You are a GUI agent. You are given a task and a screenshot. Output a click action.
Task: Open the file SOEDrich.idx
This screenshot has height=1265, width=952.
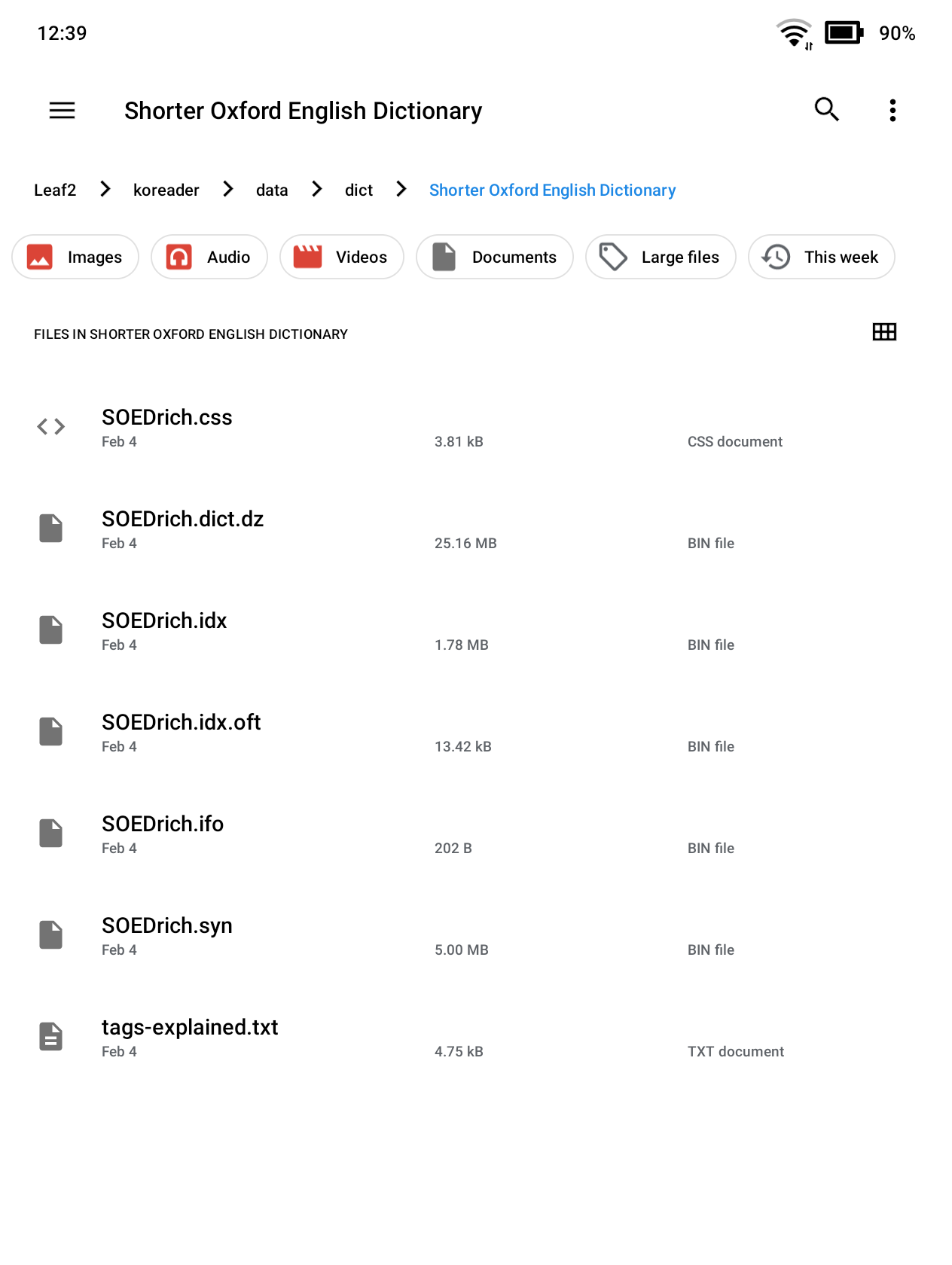pyautogui.click(x=476, y=630)
